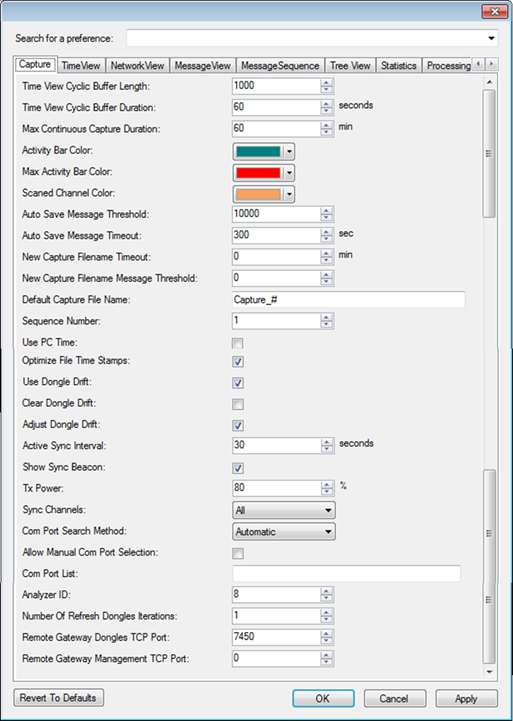Viewport: 513px width, 721px height.
Task: Click the Time View Cyclic Buffer Length stepper
Action: [x=326, y=86]
